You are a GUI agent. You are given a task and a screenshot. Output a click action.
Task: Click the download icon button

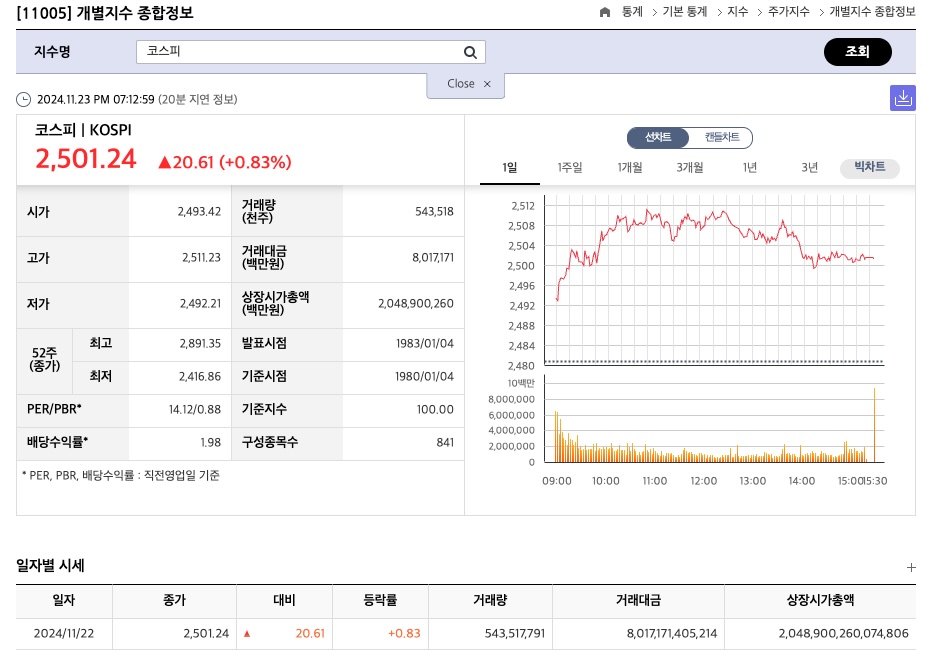tap(903, 98)
